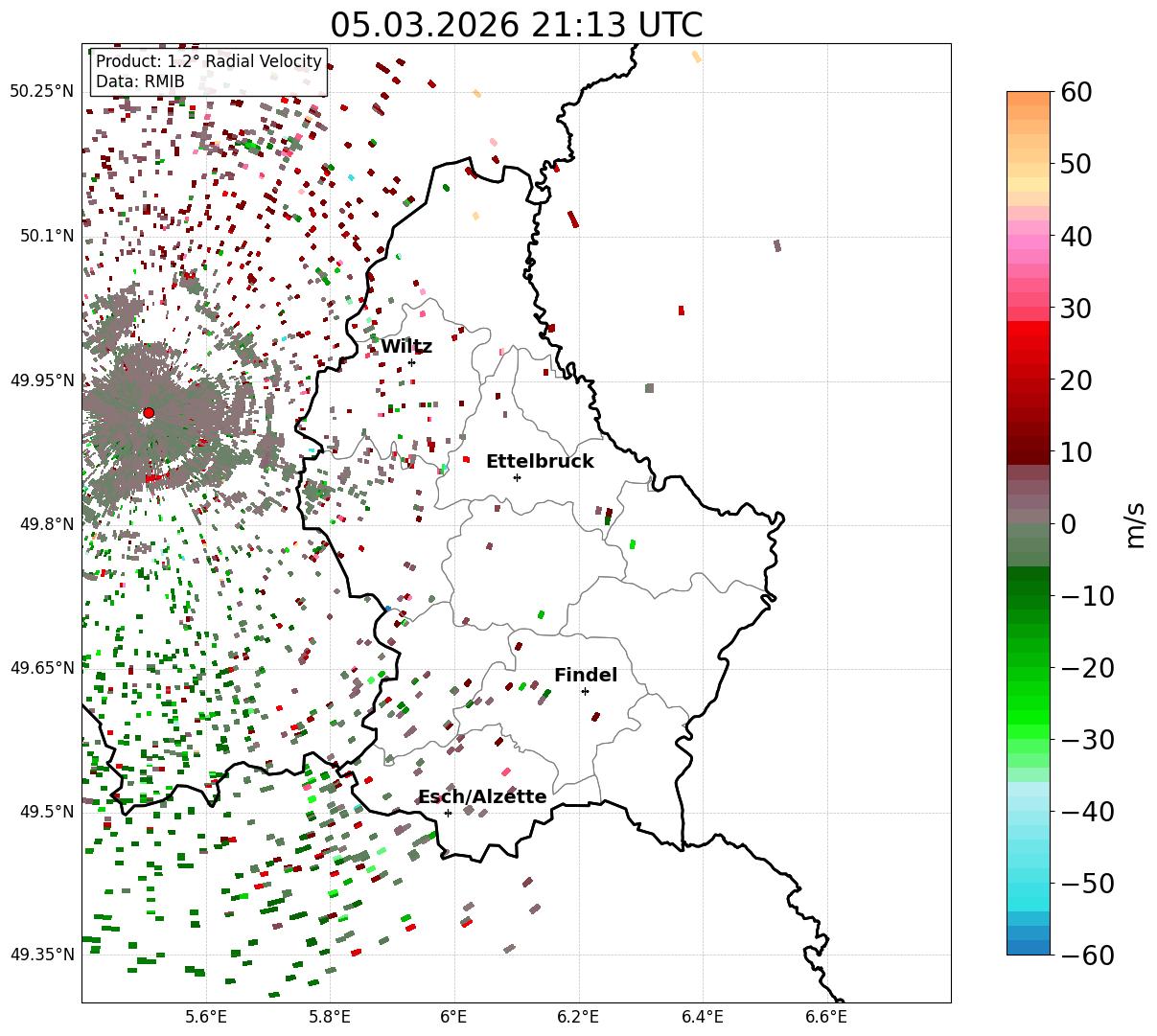
Task: Click the cross marker below Esch/Alzette
Action: pyautogui.click(x=448, y=813)
